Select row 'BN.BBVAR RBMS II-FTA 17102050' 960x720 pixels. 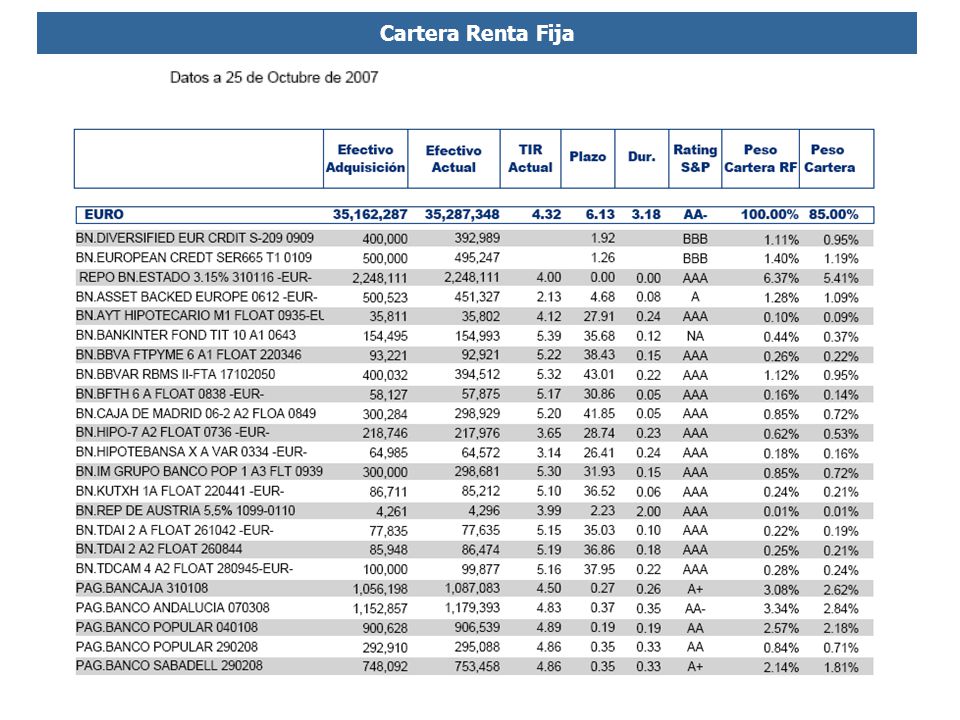pyautogui.click(x=474, y=375)
